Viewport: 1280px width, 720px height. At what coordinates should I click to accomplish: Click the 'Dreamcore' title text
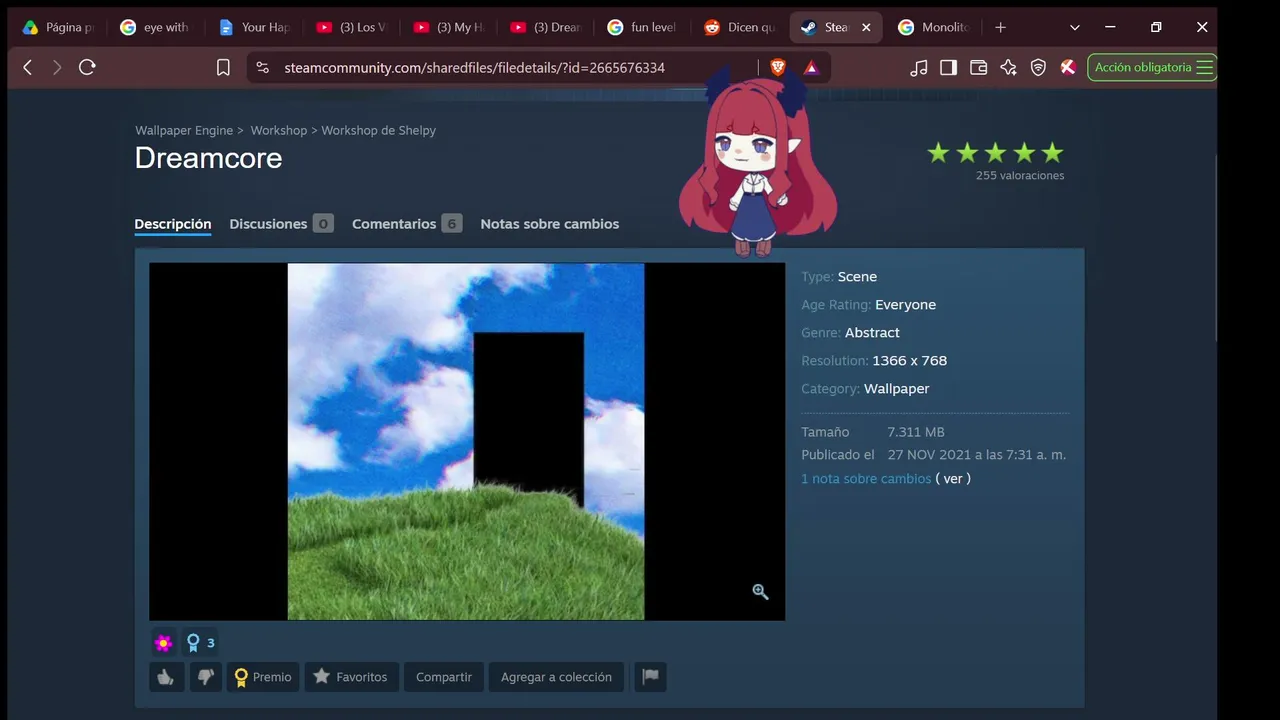click(x=208, y=158)
